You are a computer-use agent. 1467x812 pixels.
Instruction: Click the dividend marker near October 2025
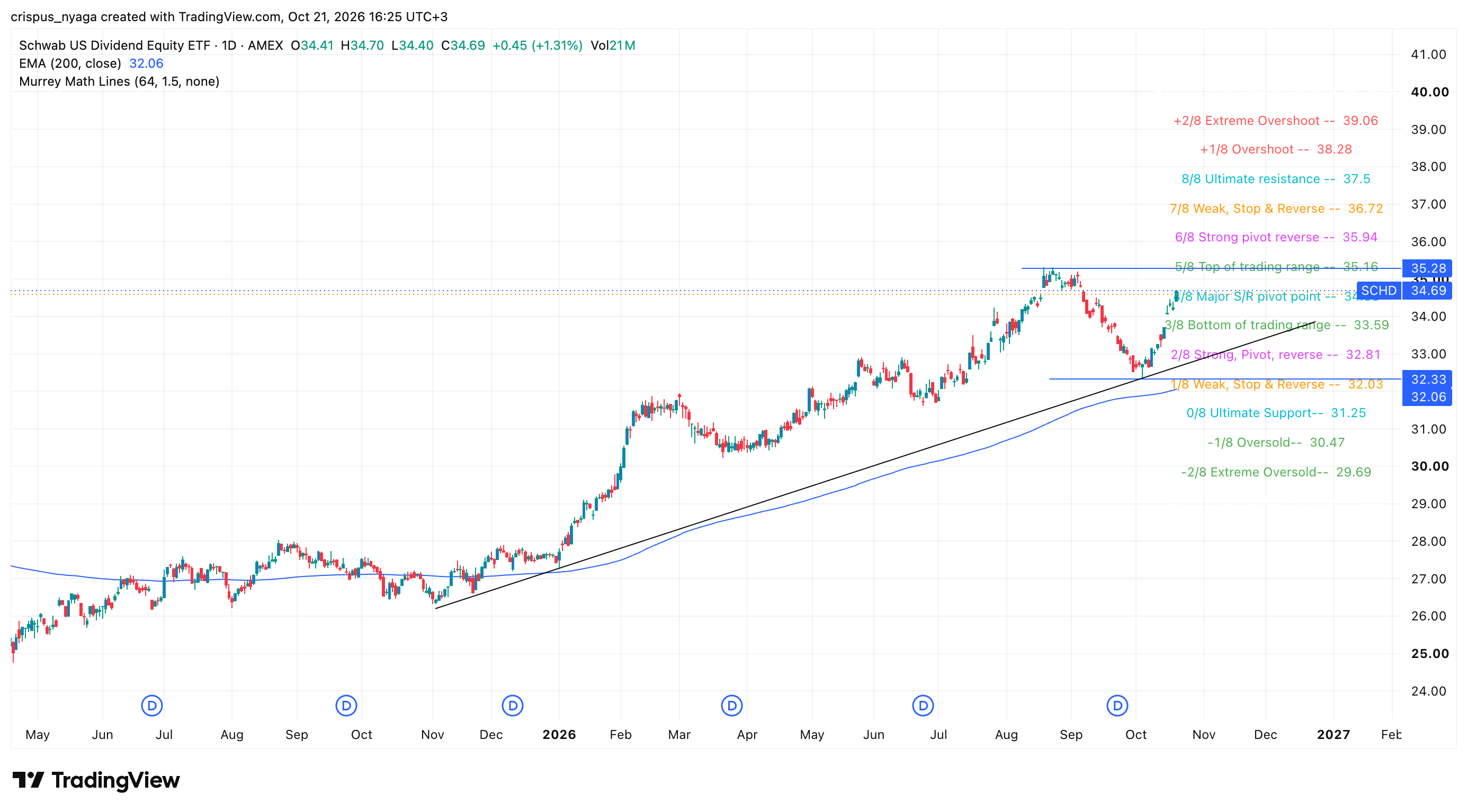click(x=346, y=706)
